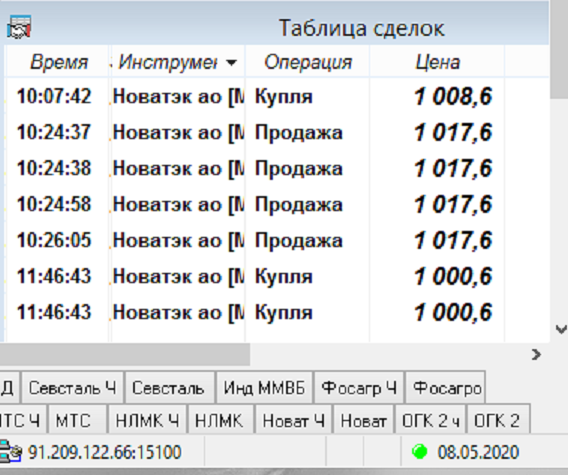Switch to the Севсталь Ч tab
Screen dimensions: 568x475
pos(72,388)
